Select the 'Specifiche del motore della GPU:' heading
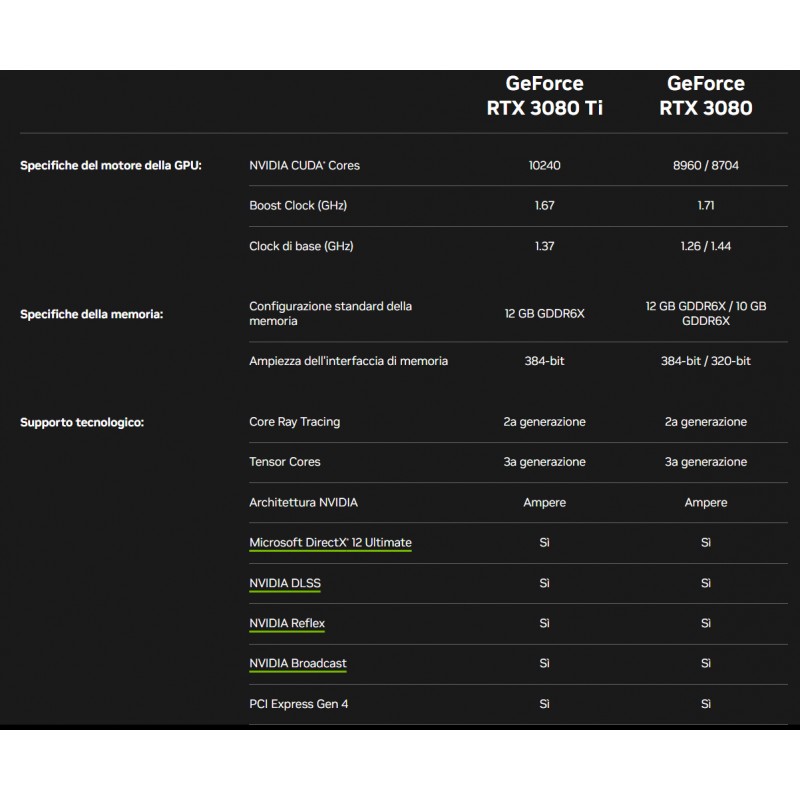Image resolution: width=800 pixels, height=800 pixels. tap(111, 165)
